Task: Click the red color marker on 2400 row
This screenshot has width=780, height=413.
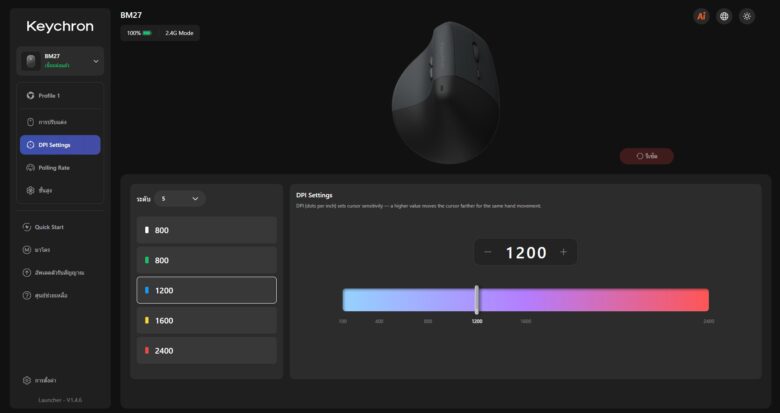Action: point(147,350)
